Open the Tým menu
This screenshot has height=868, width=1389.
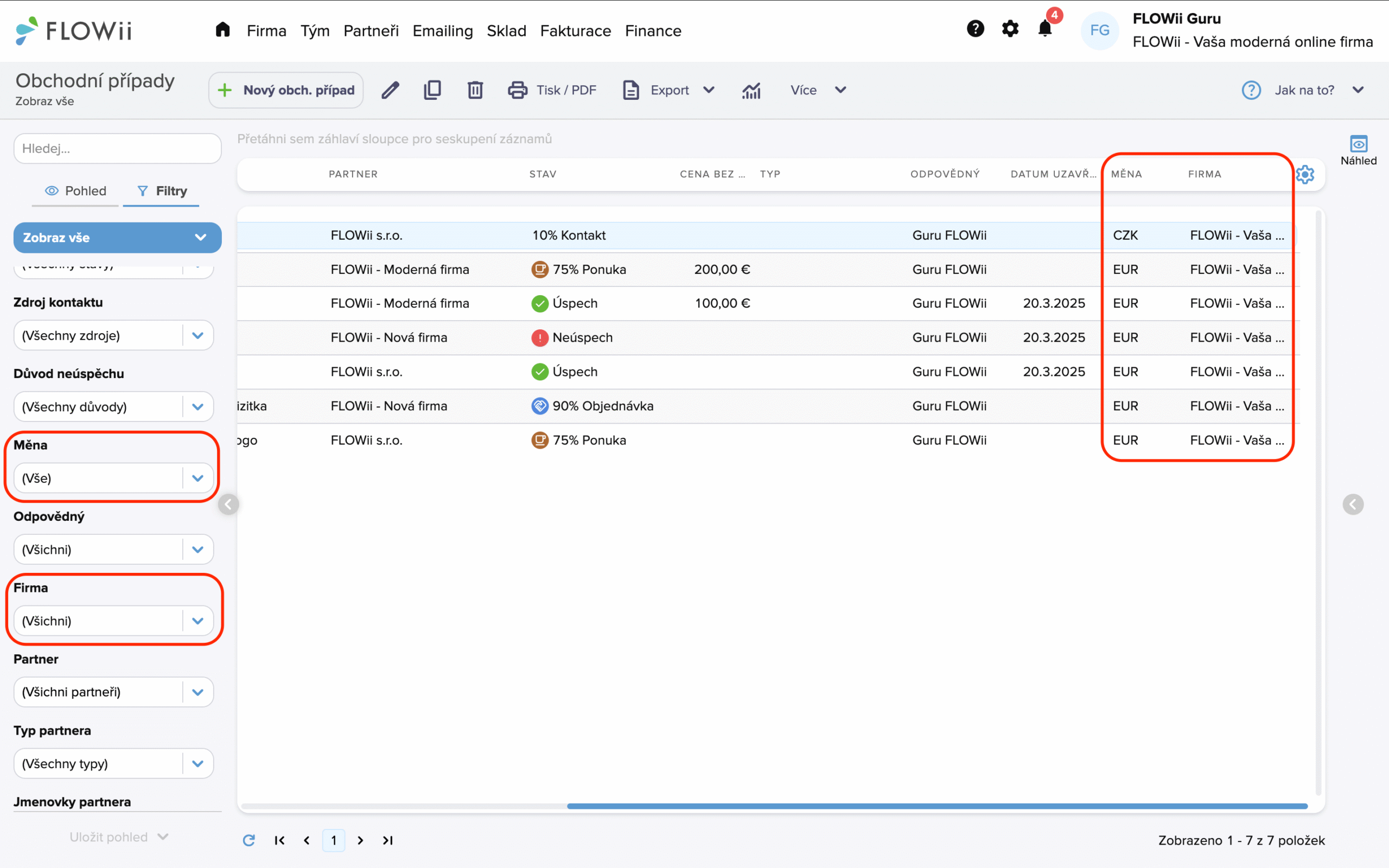click(315, 31)
